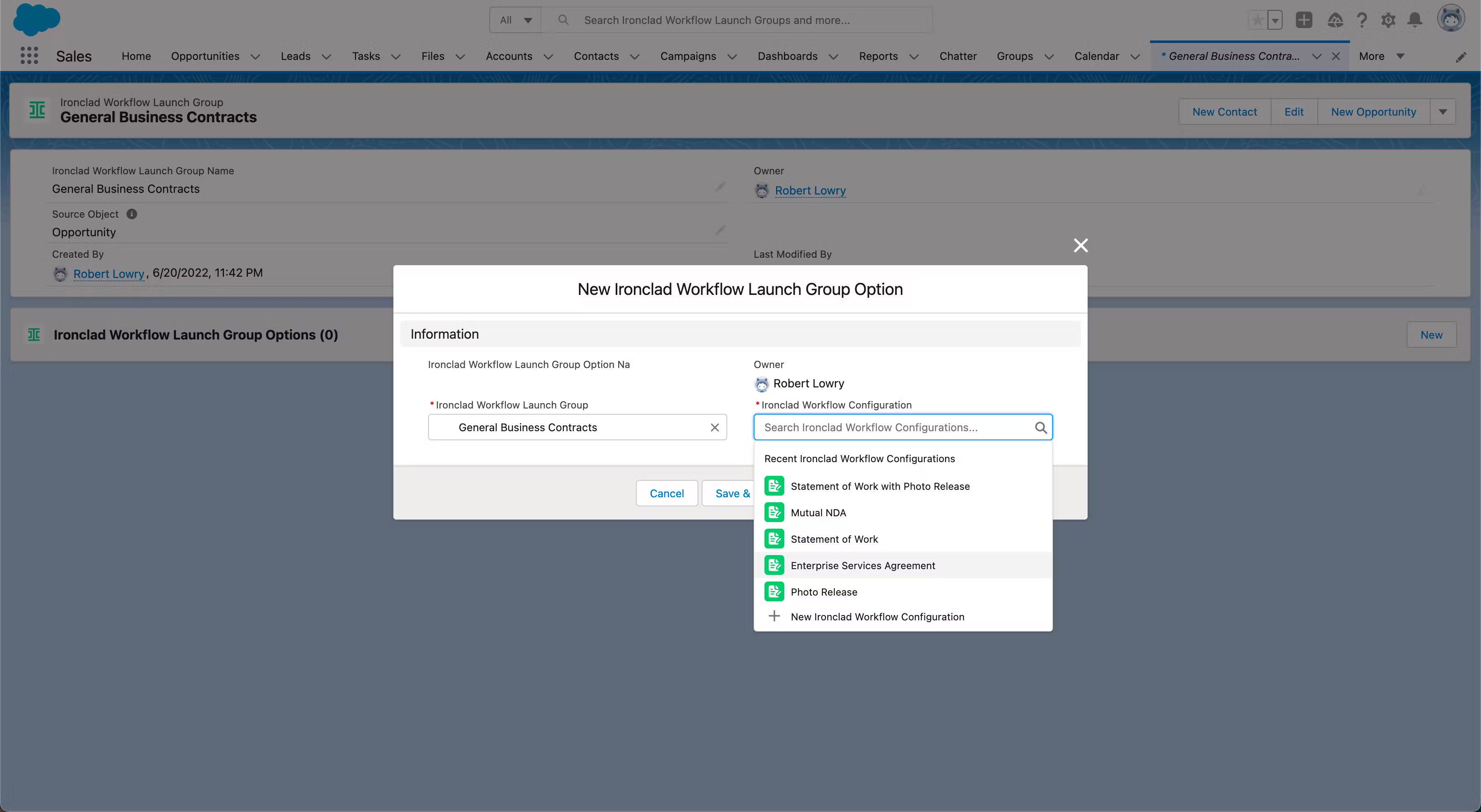Click the New Contact button
Screen dimensions: 1481x812
click(x=1224, y=112)
